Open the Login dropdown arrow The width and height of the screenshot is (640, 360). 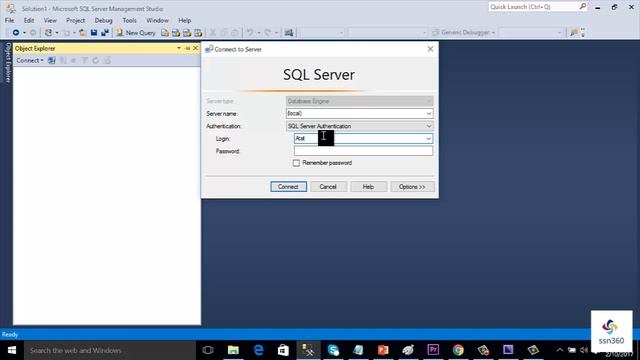pos(428,139)
